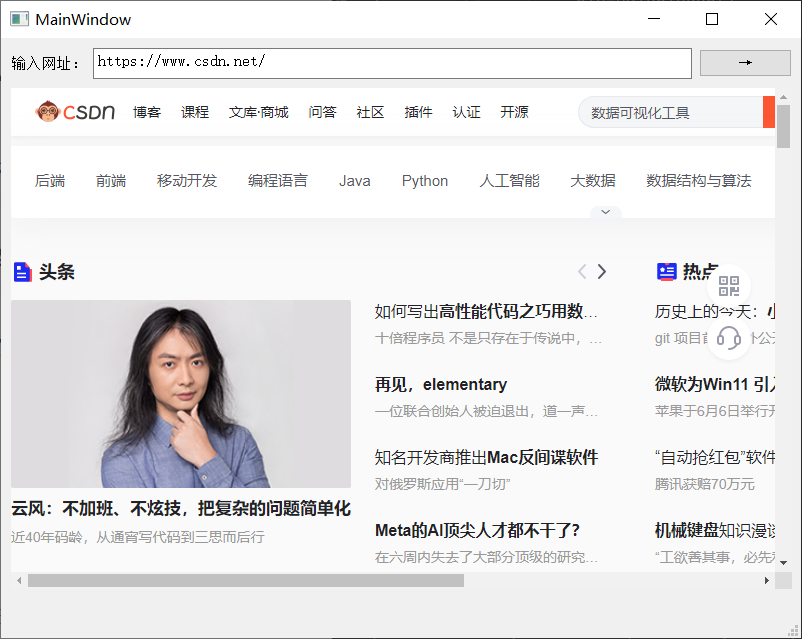Click the scroll down arrow
This screenshot has height=639, width=802.
coord(783,563)
